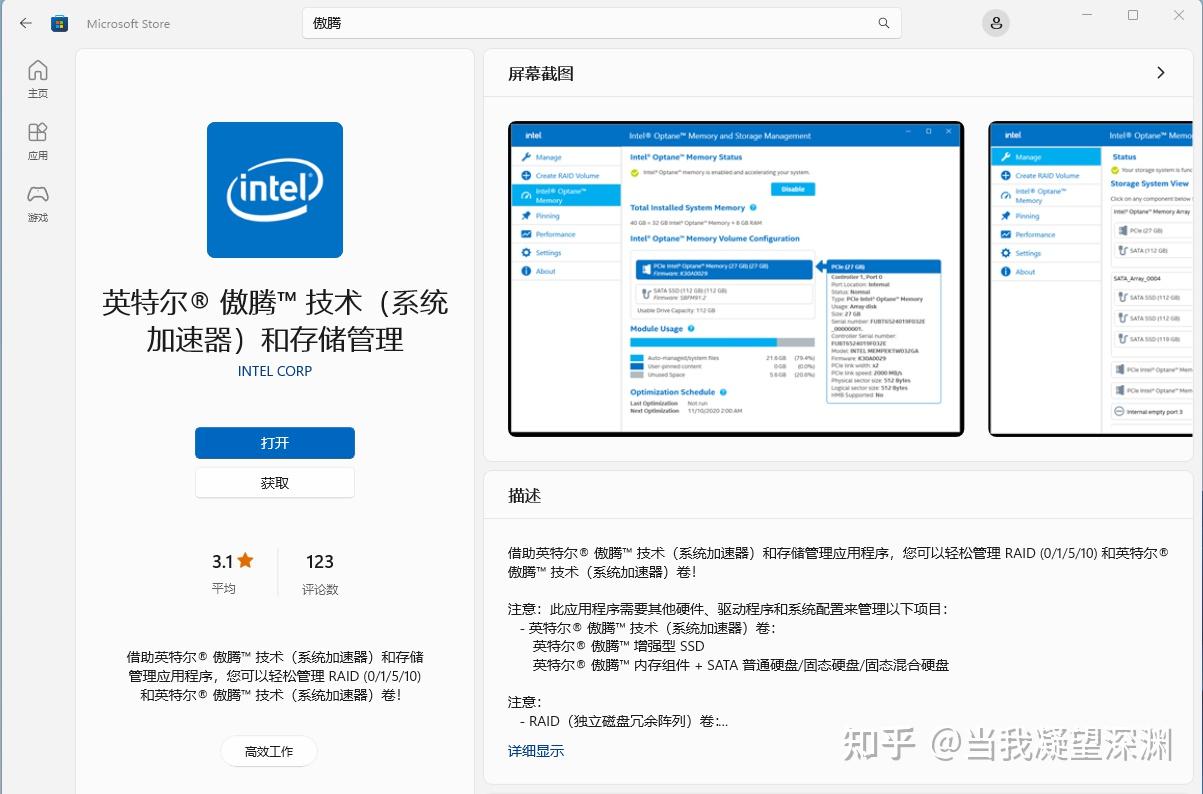Select the 高效工作 category tag

coord(268,750)
